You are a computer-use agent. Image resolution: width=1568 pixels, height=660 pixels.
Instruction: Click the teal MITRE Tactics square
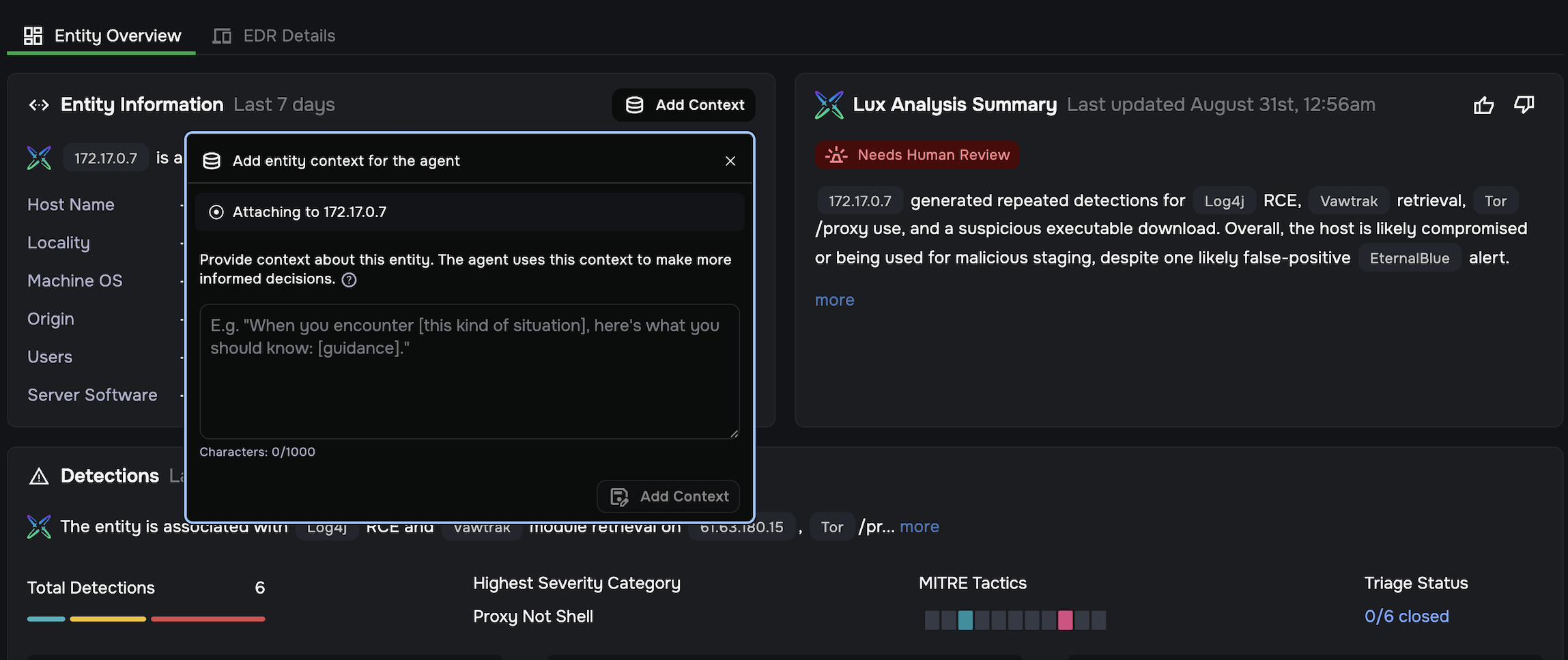click(965, 620)
